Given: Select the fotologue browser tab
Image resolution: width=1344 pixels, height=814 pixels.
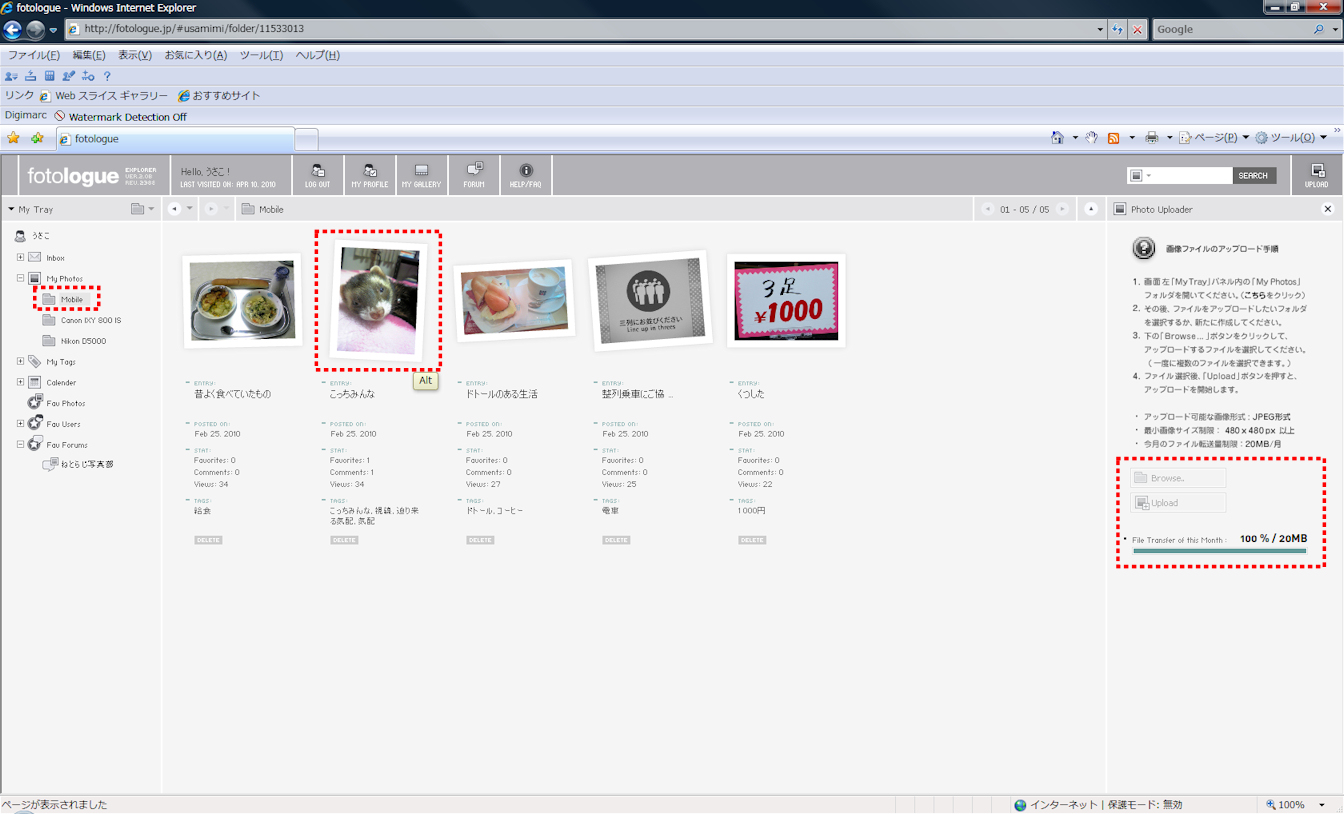Looking at the screenshot, I should (176, 139).
